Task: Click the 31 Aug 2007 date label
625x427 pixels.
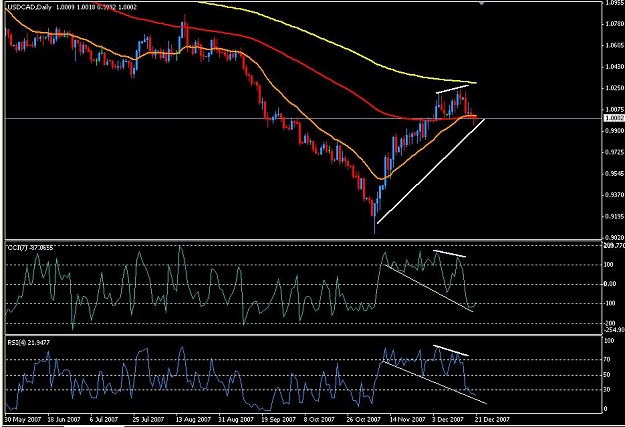Action: coord(236,419)
